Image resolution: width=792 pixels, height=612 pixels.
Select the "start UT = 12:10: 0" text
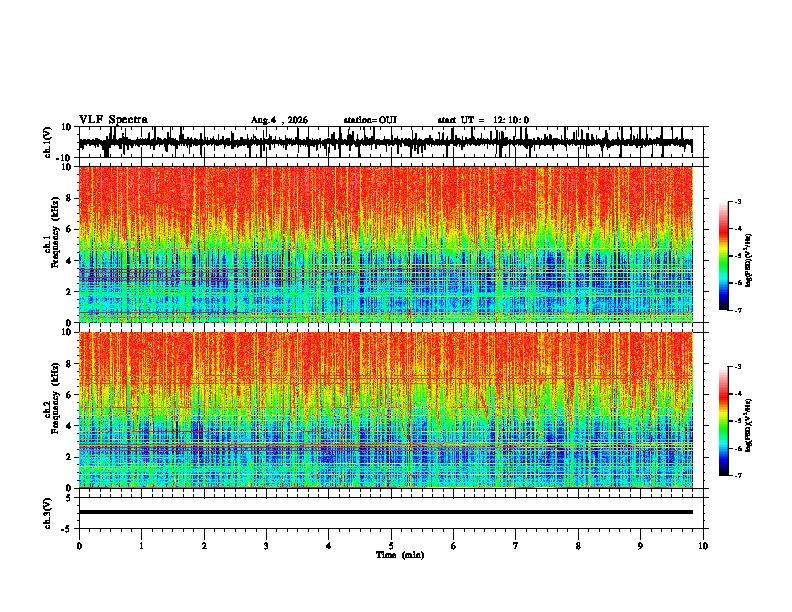(483, 120)
